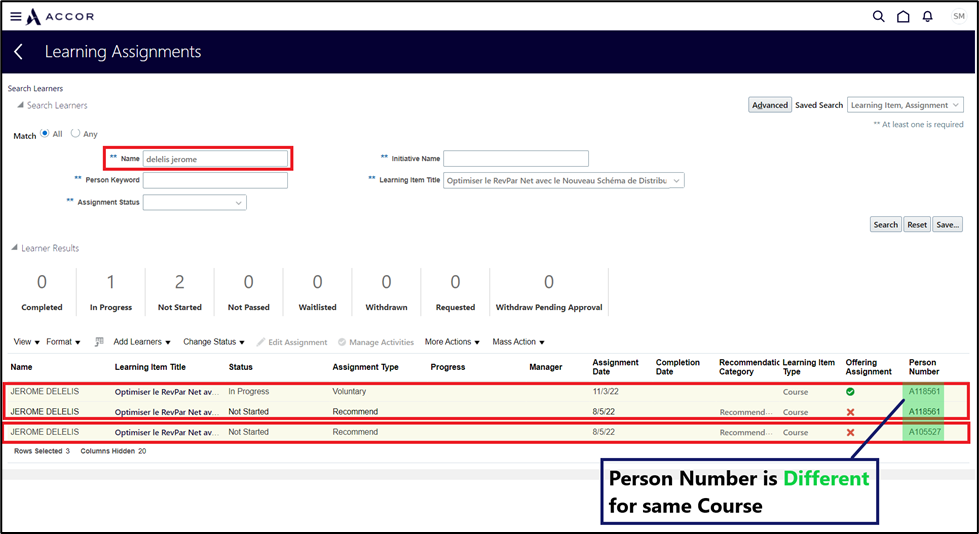
Task: Click the Reset button
Action: coord(917,224)
